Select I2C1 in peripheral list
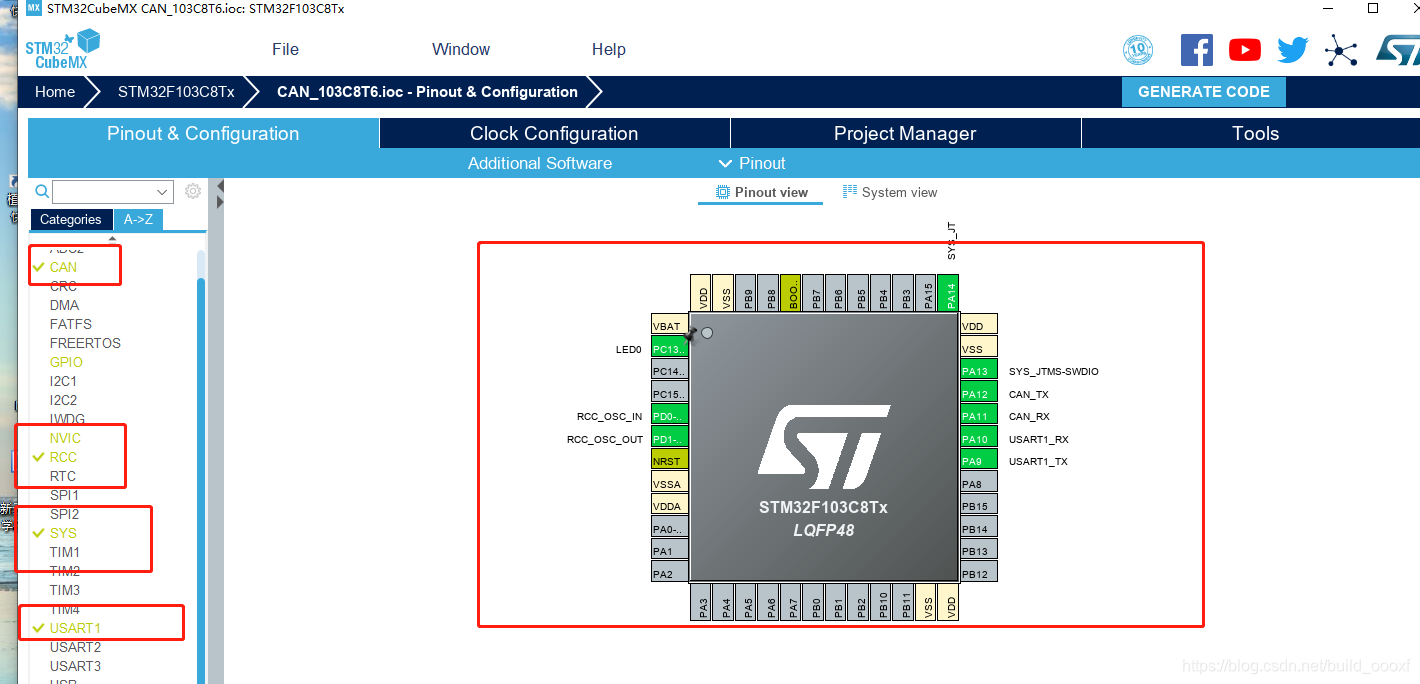 click(63, 381)
